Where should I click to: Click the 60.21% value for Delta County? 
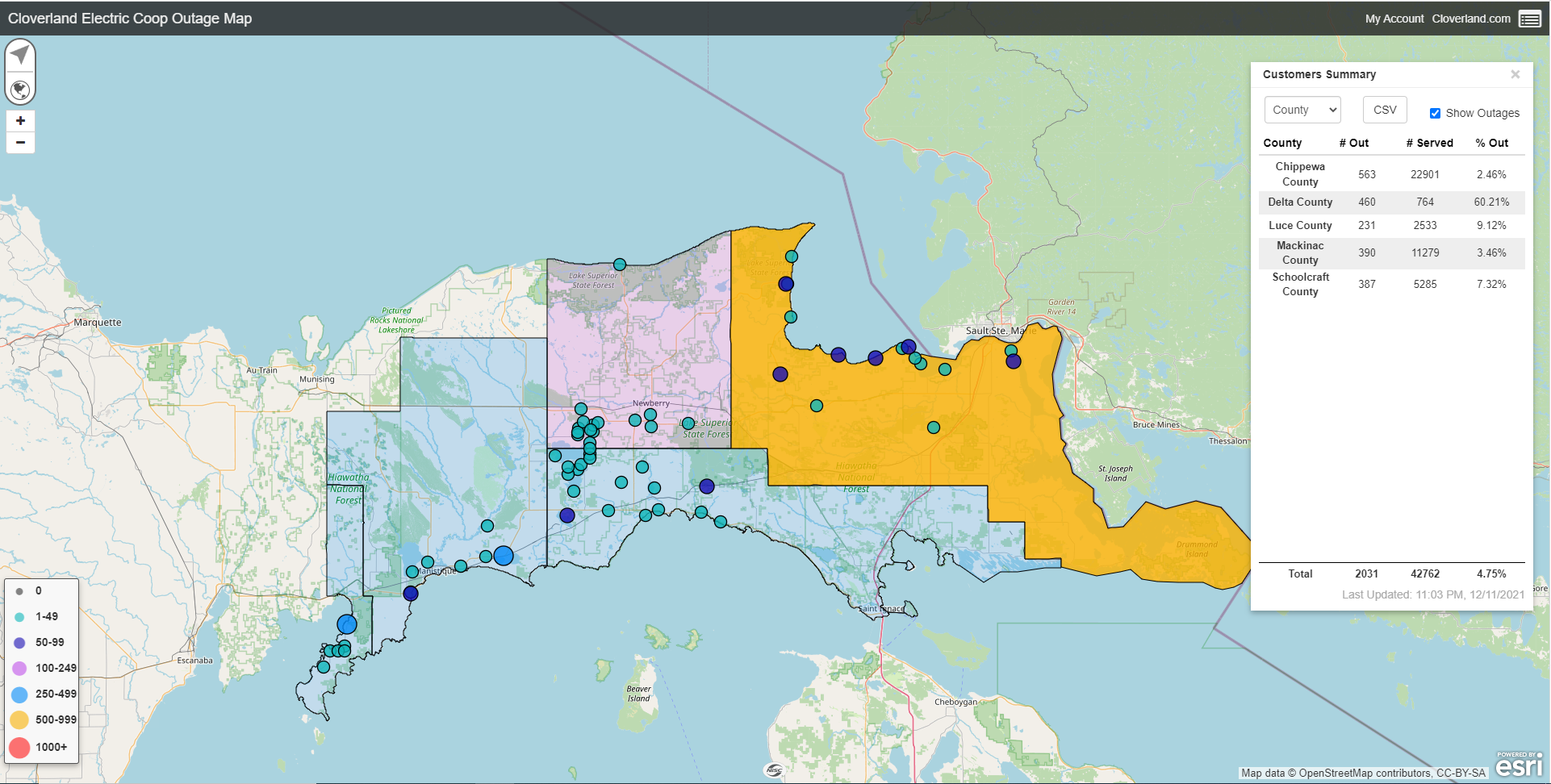(1491, 202)
